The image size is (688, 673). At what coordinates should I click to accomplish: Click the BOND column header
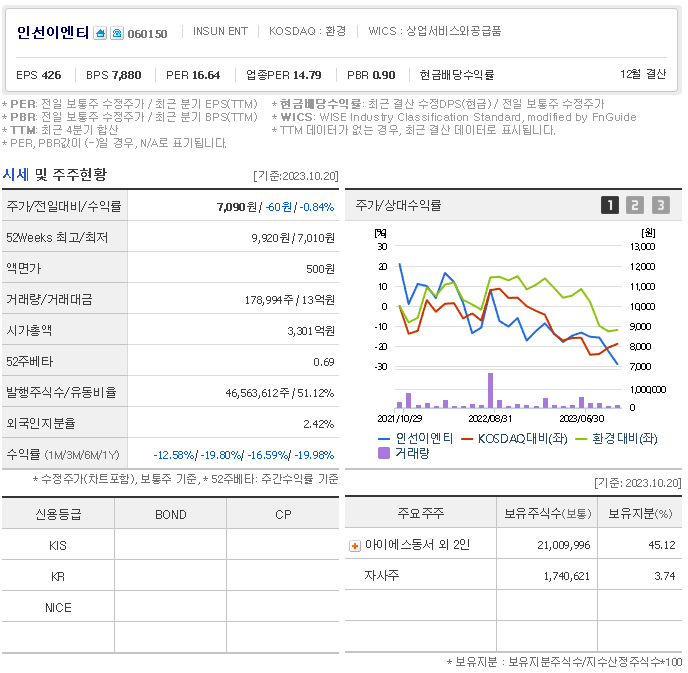pos(171,515)
